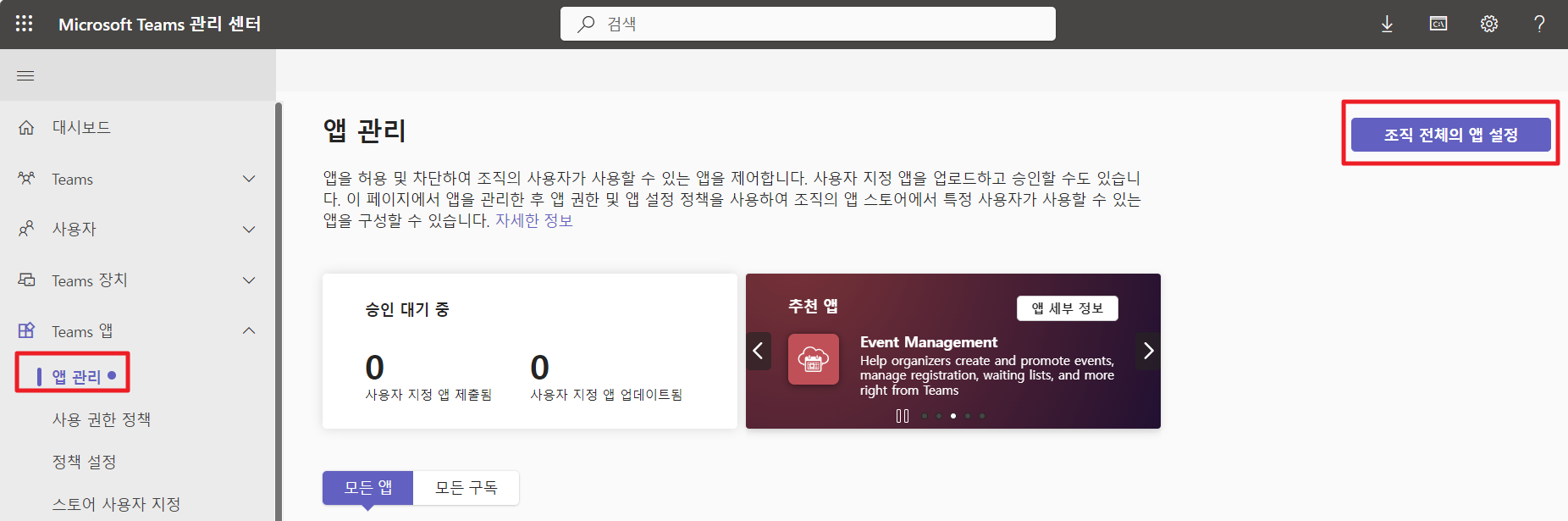Open the app launcher waffle icon
This screenshot has height=521, width=1568.
[25, 24]
